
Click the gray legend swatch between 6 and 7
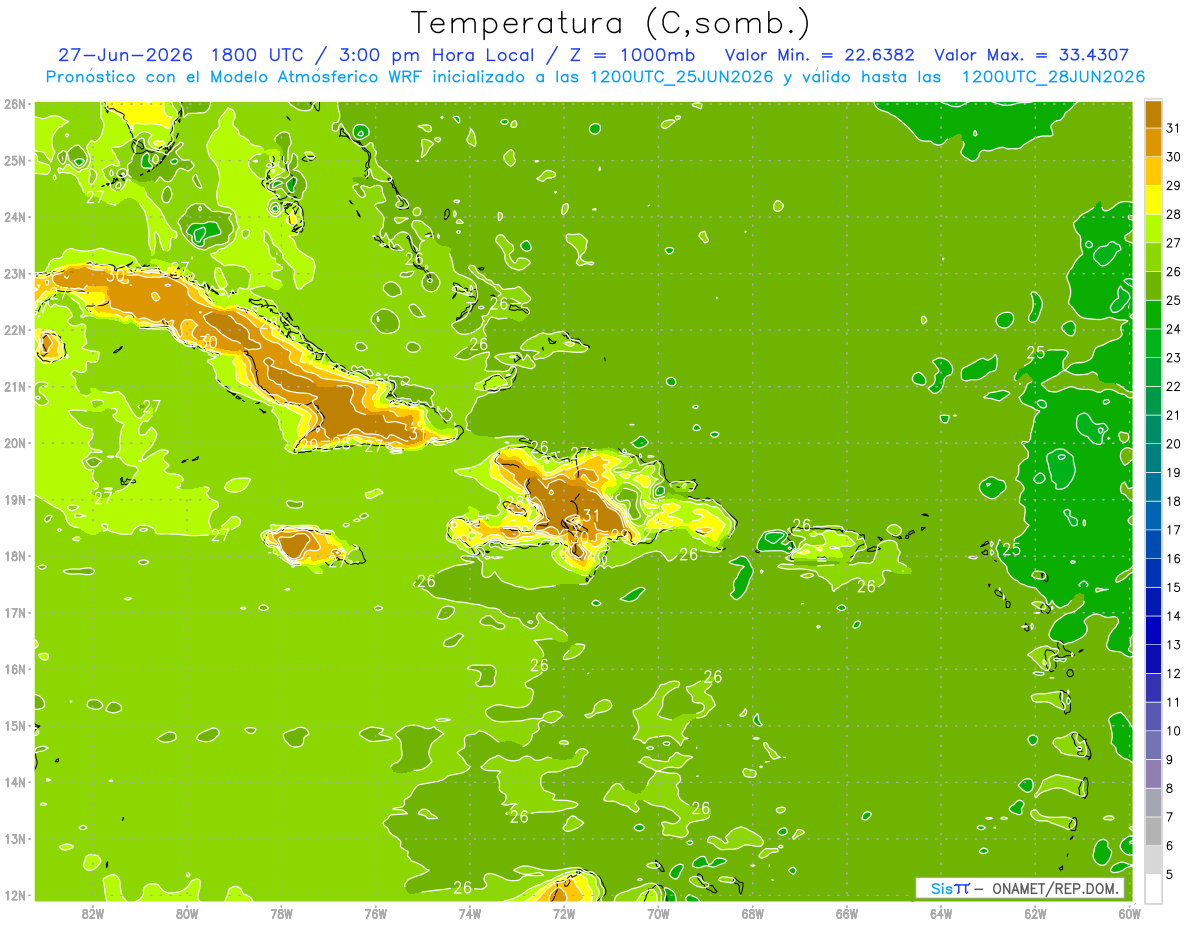[x=1153, y=831]
